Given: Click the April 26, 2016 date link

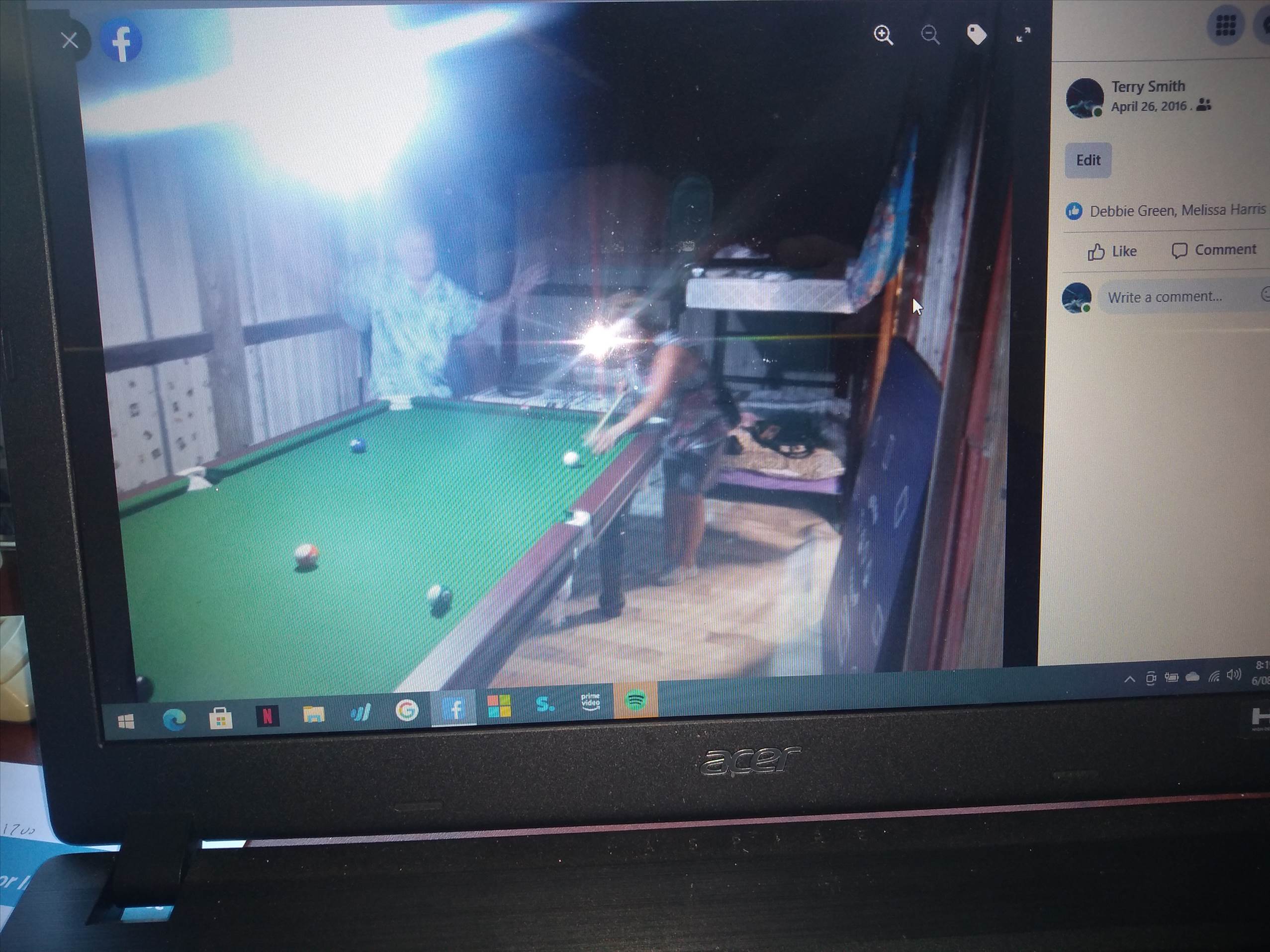Looking at the screenshot, I should tap(1148, 107).
